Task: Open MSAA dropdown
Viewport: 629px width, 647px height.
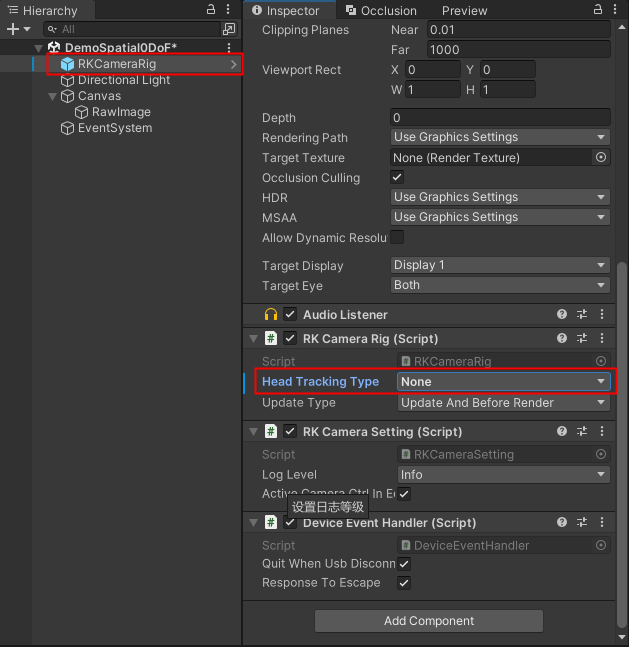Action: pos(500,217)
